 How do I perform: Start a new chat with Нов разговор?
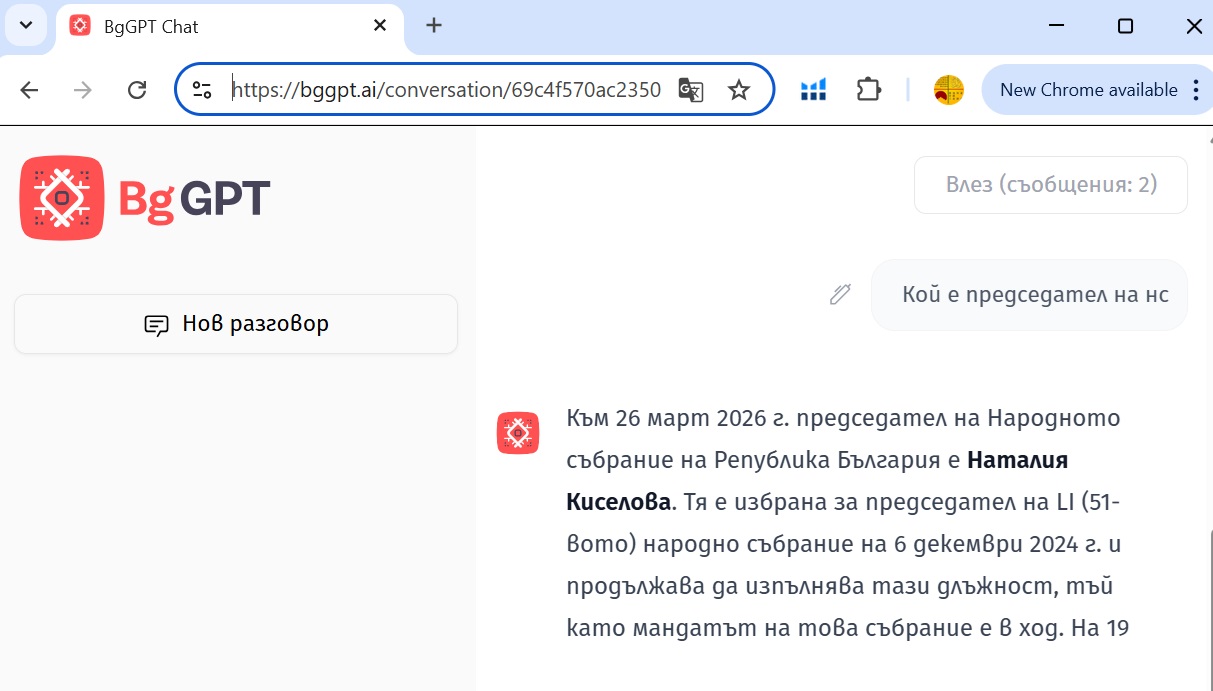pos(236,324)
